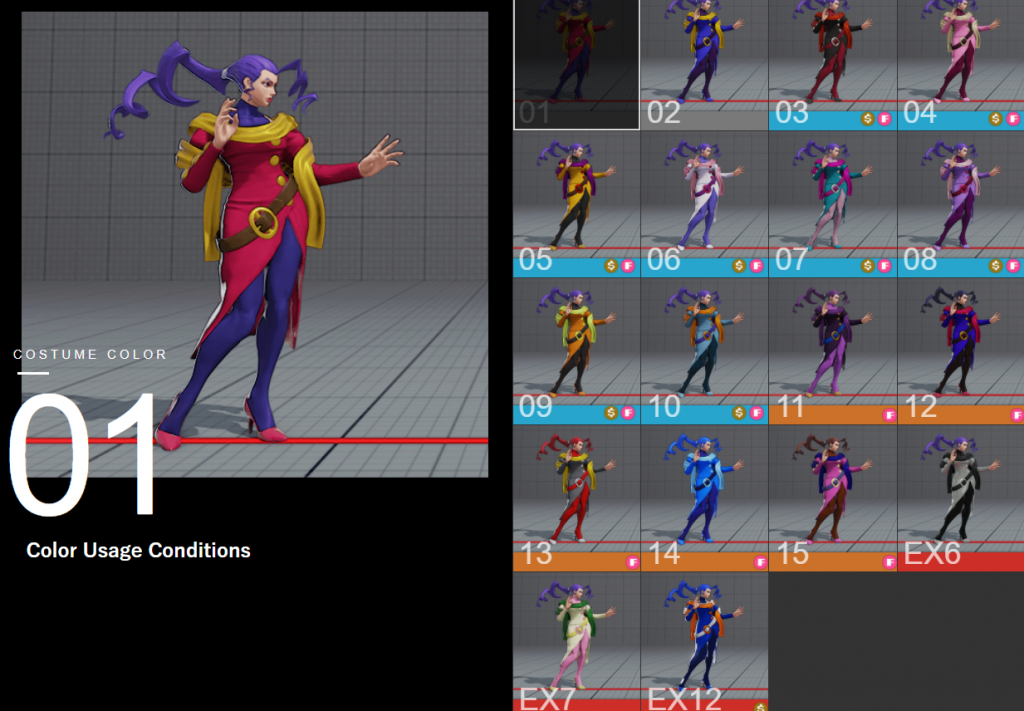
Task: Click the pink F icon on color 11
Action: (889, 415)
